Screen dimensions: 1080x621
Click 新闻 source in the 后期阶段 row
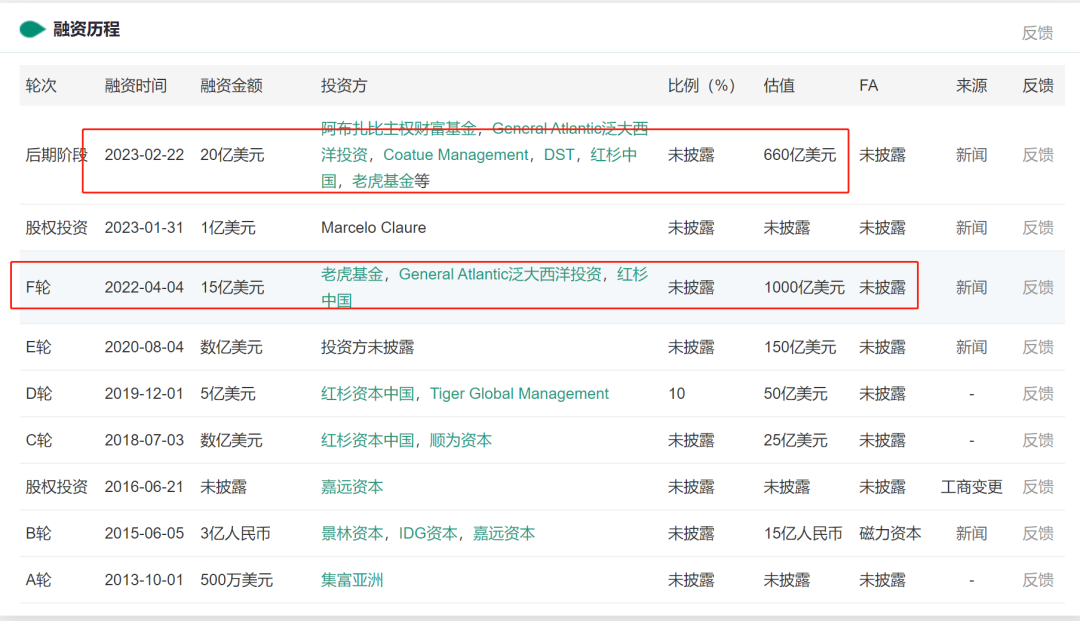[971, 155]
